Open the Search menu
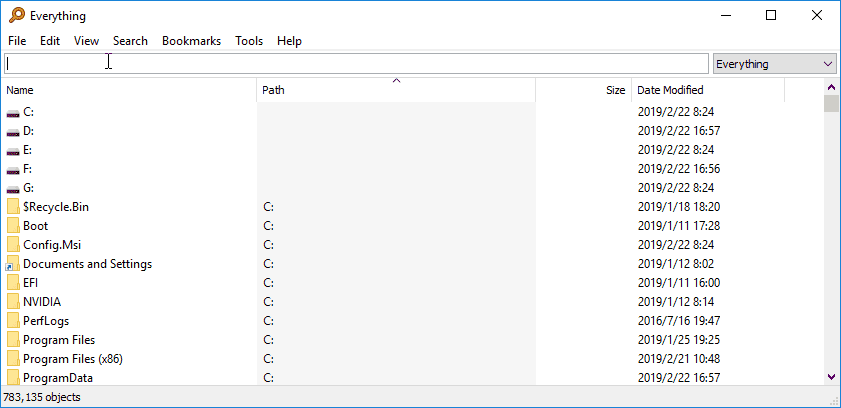The height and width of the screenshot is (408, 841). [130, 41]
